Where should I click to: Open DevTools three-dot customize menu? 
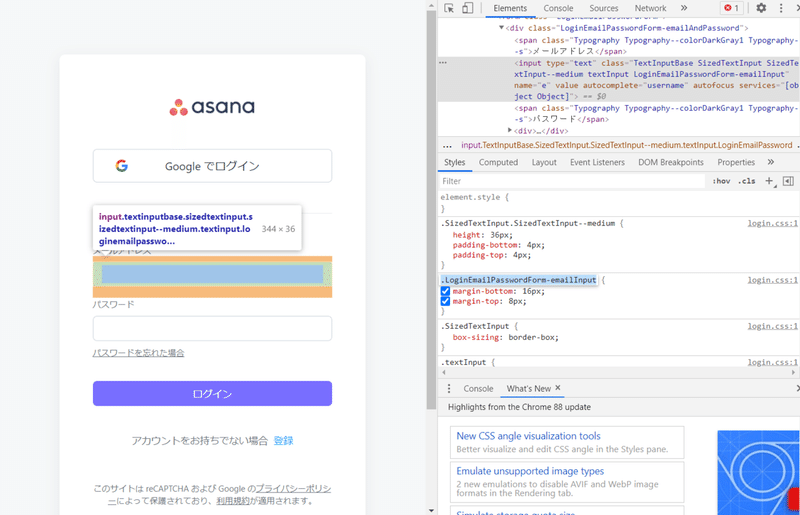pyautogui.click(x=781, y=8)
